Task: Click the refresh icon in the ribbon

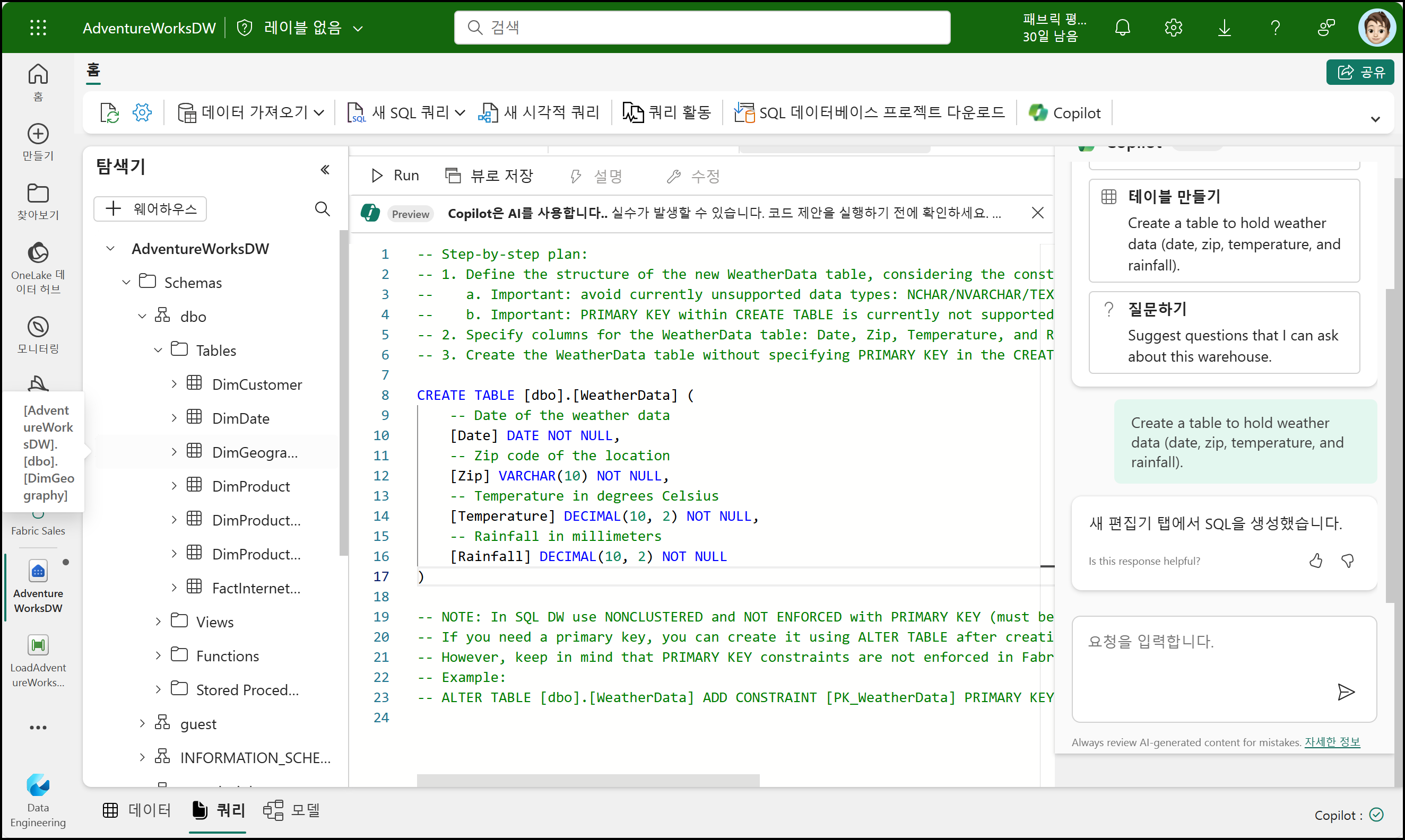Action: pos(109,112)
